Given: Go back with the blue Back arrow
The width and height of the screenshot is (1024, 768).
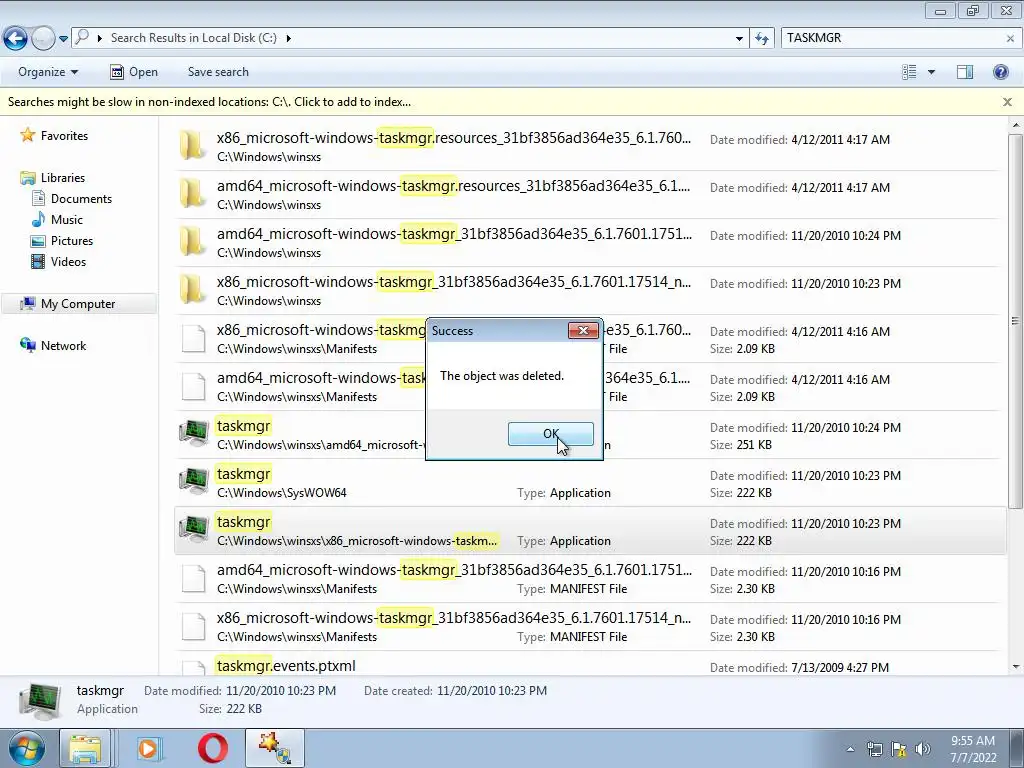Looking at the screenshot, I should pyautogui.click(x=16, y=39).
